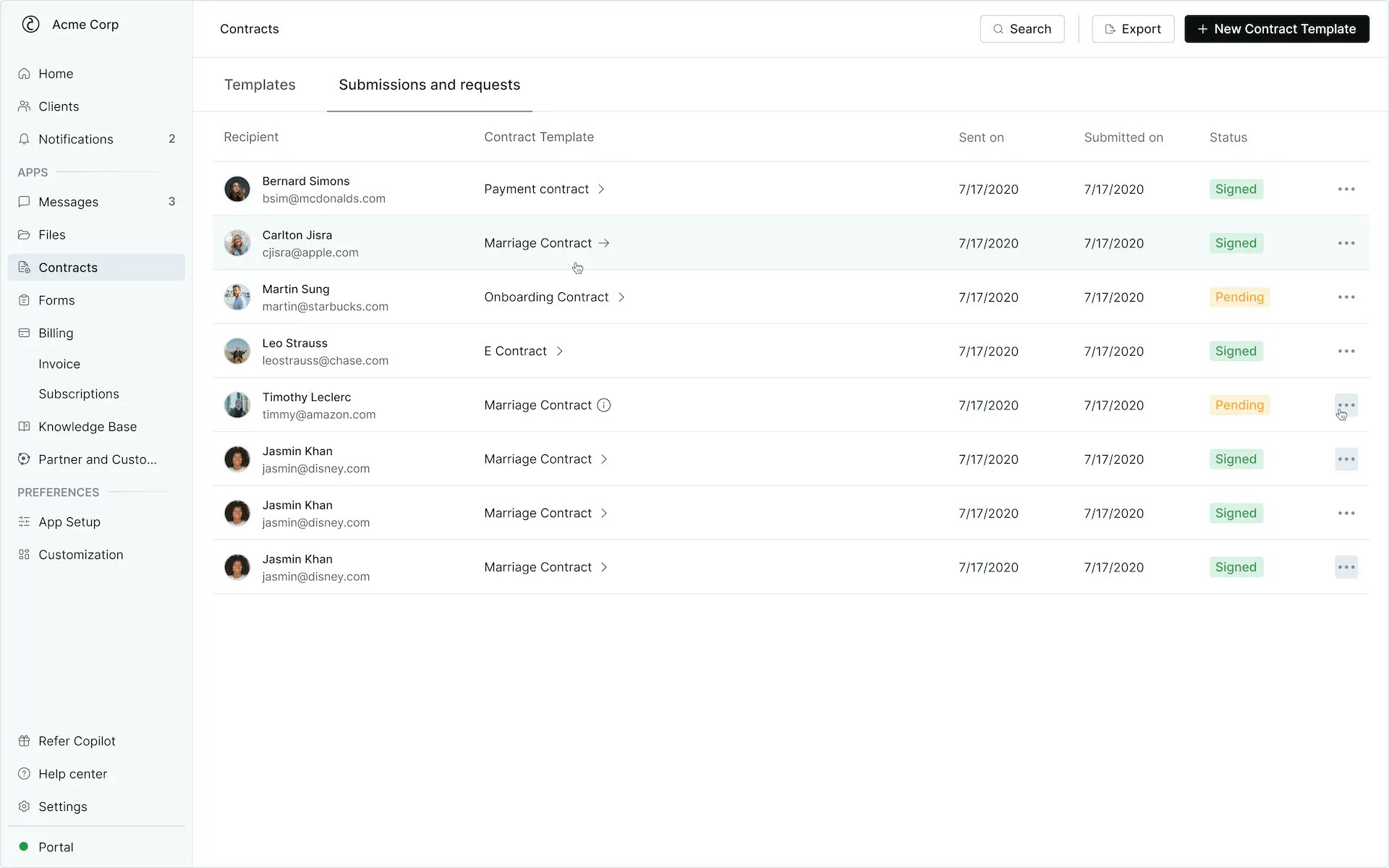The width and height of the screenshot is (1389, 868).
Task: Expand the Payment contract chevron
Action: point(601,189)
